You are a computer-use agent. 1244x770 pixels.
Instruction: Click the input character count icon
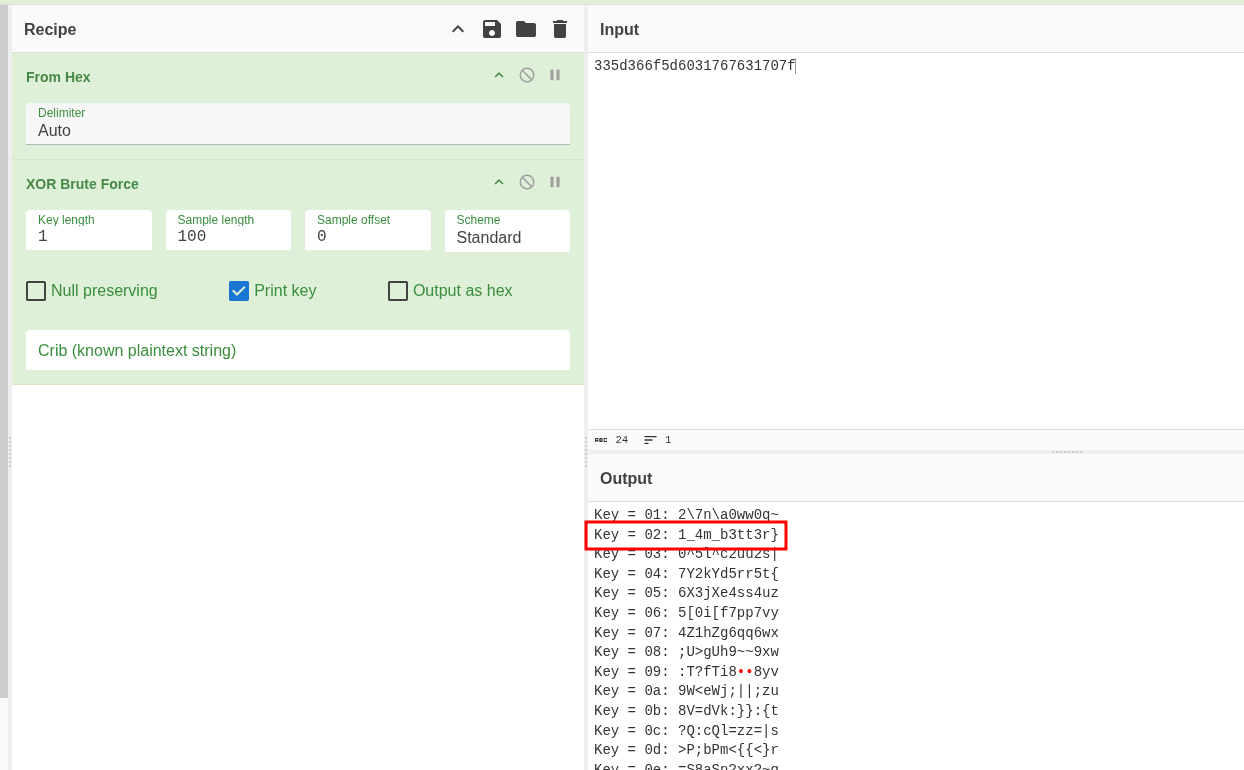[601, 440]
